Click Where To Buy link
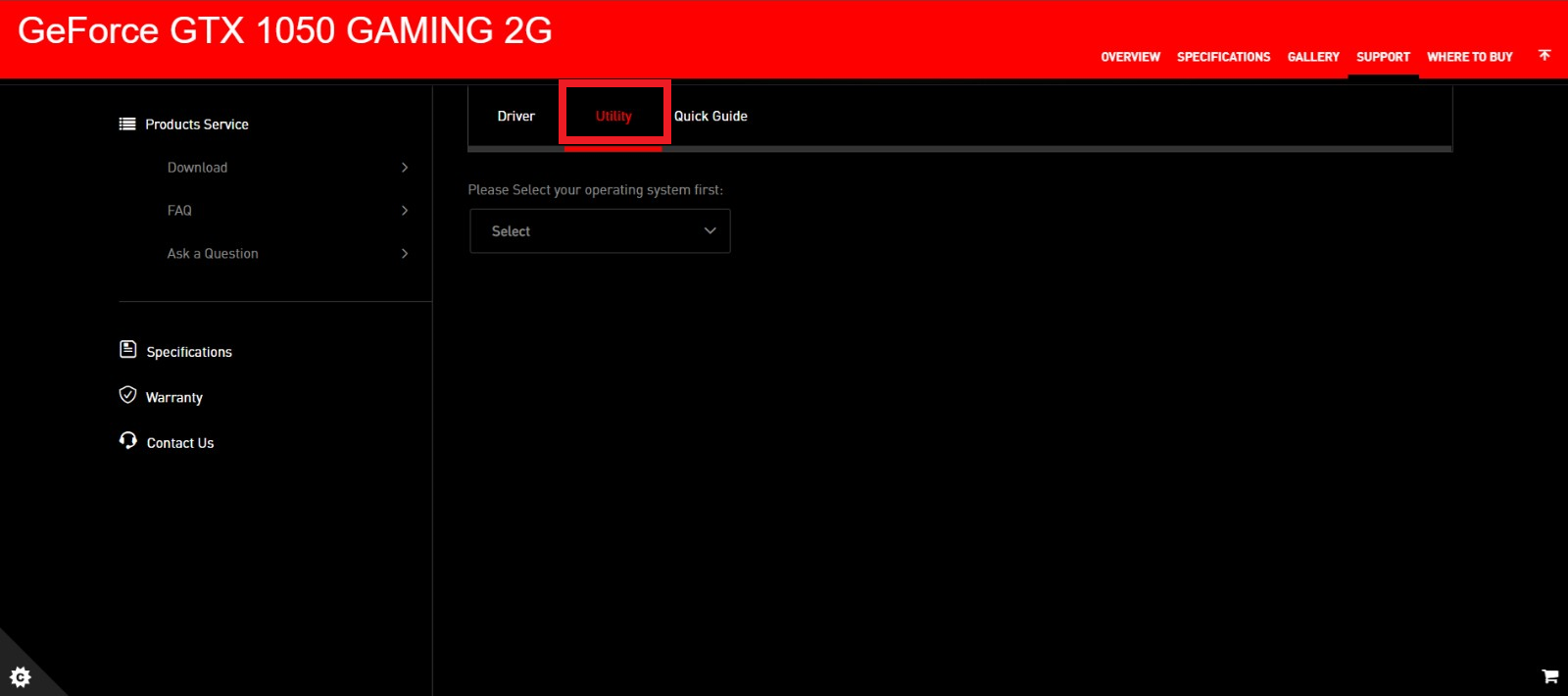Image resolution: width=1568 pixels, height=696 pixels. pos(1469,57)
